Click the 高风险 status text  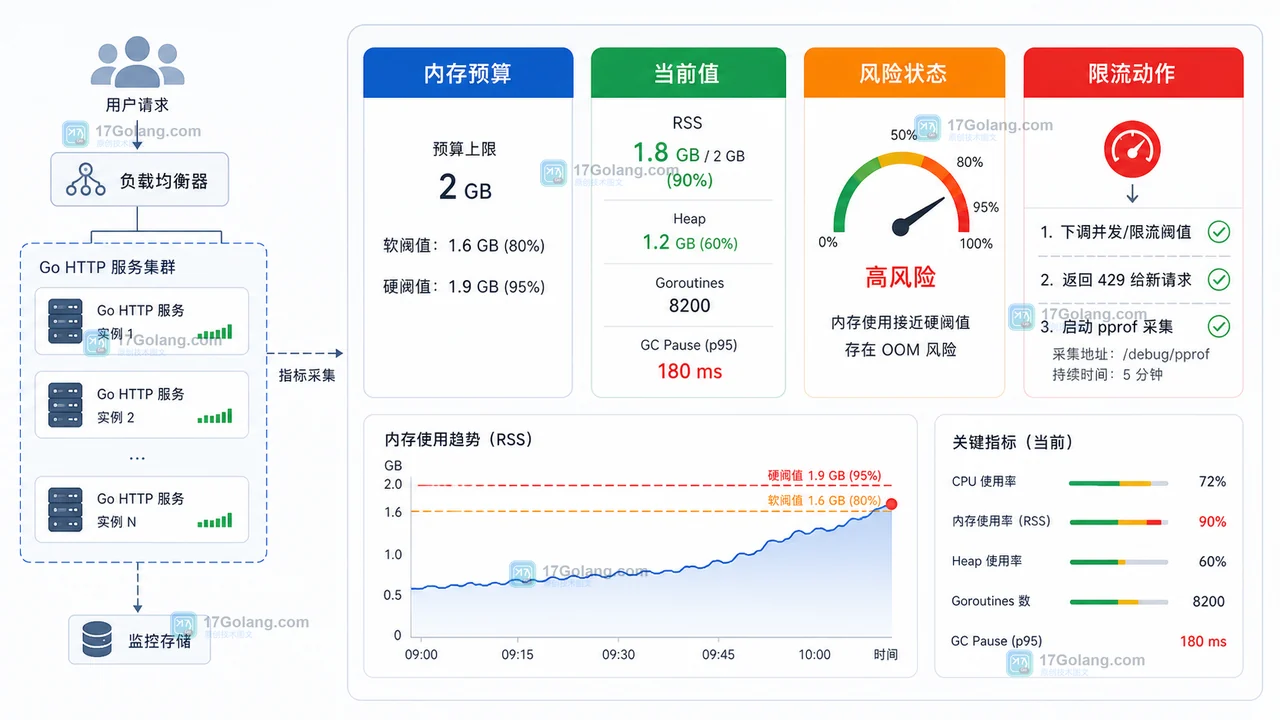901,277
